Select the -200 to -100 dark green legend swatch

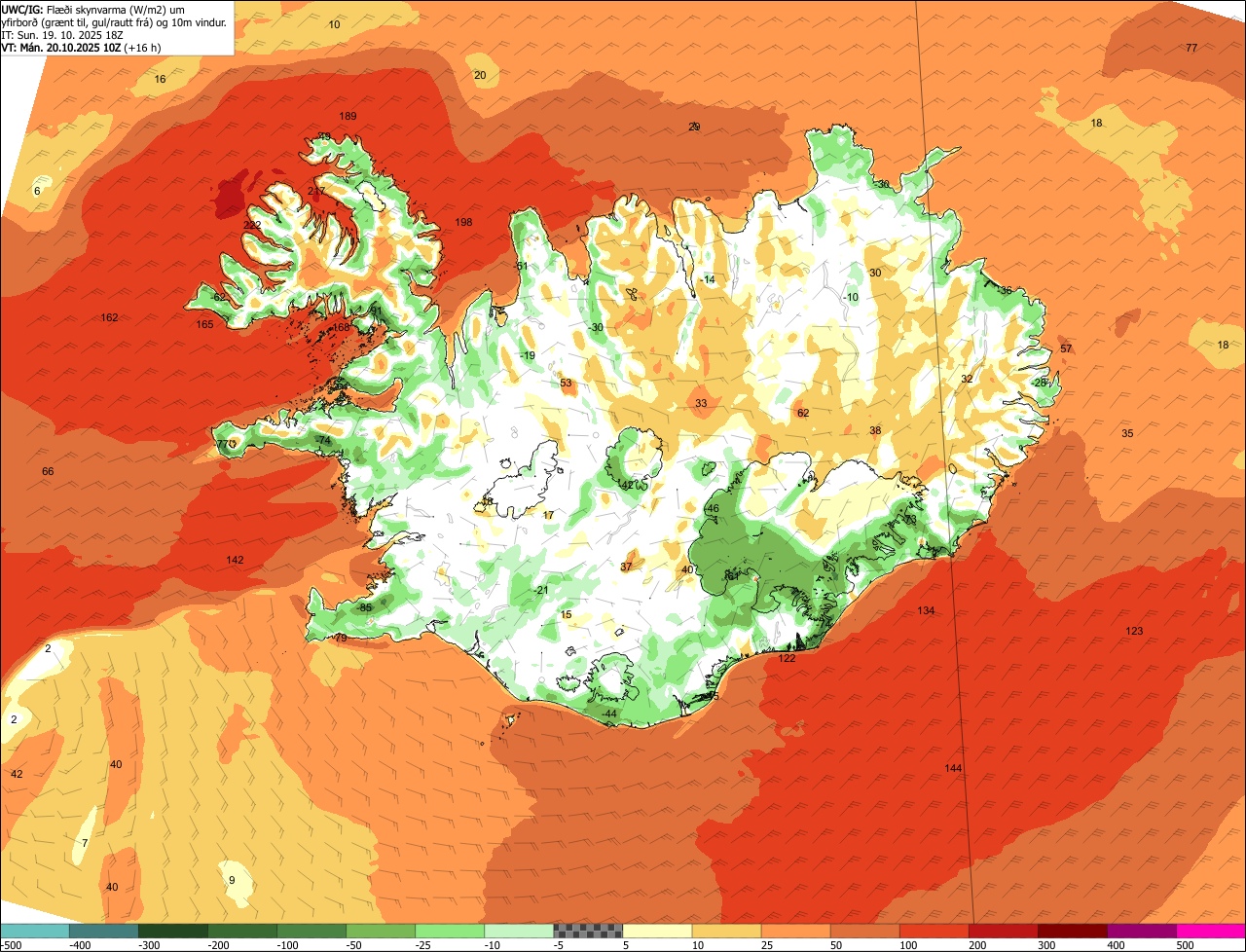242,931
